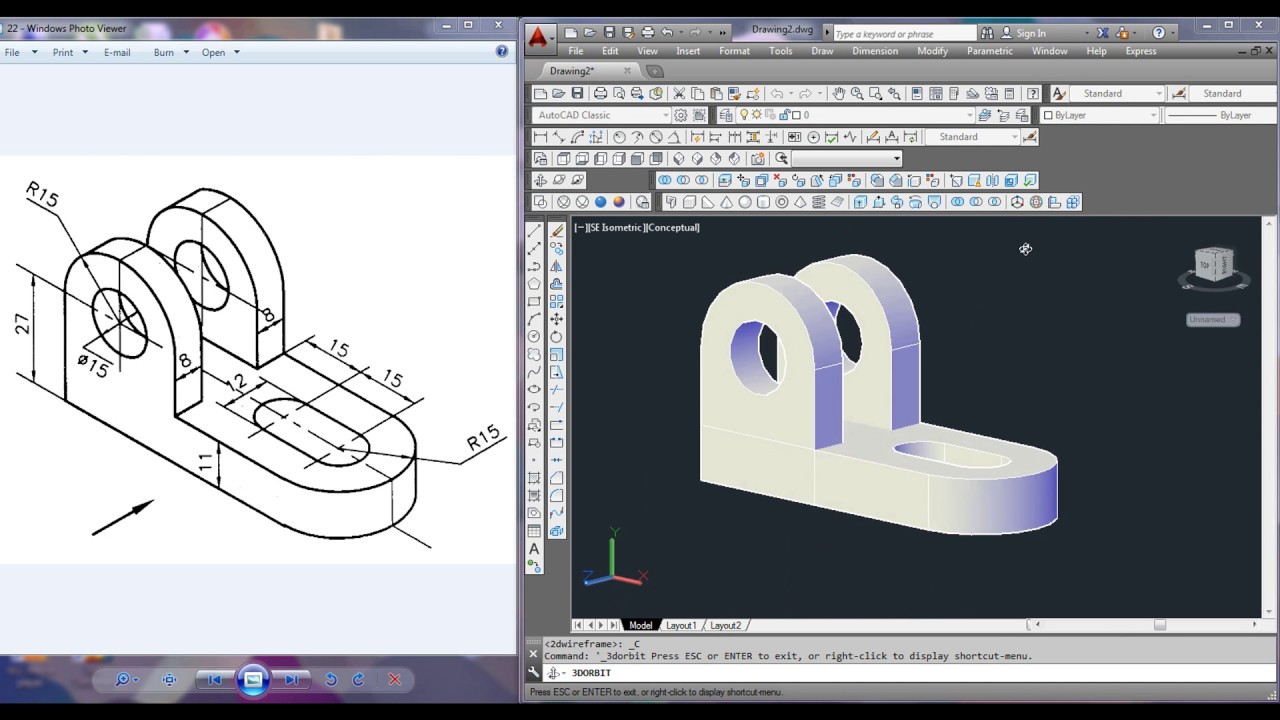The image size is (1280, 720).
Task: Click E-mail in Photo Viewer toolbar
Action: [x=117, y=52]
